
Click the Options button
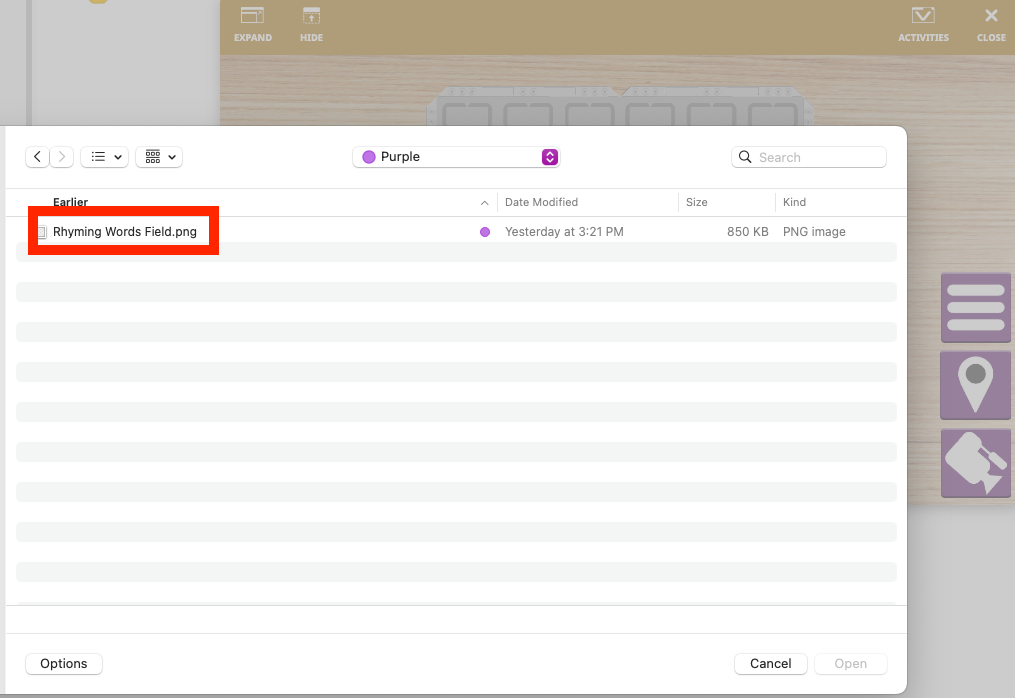[x=64, y=664]
